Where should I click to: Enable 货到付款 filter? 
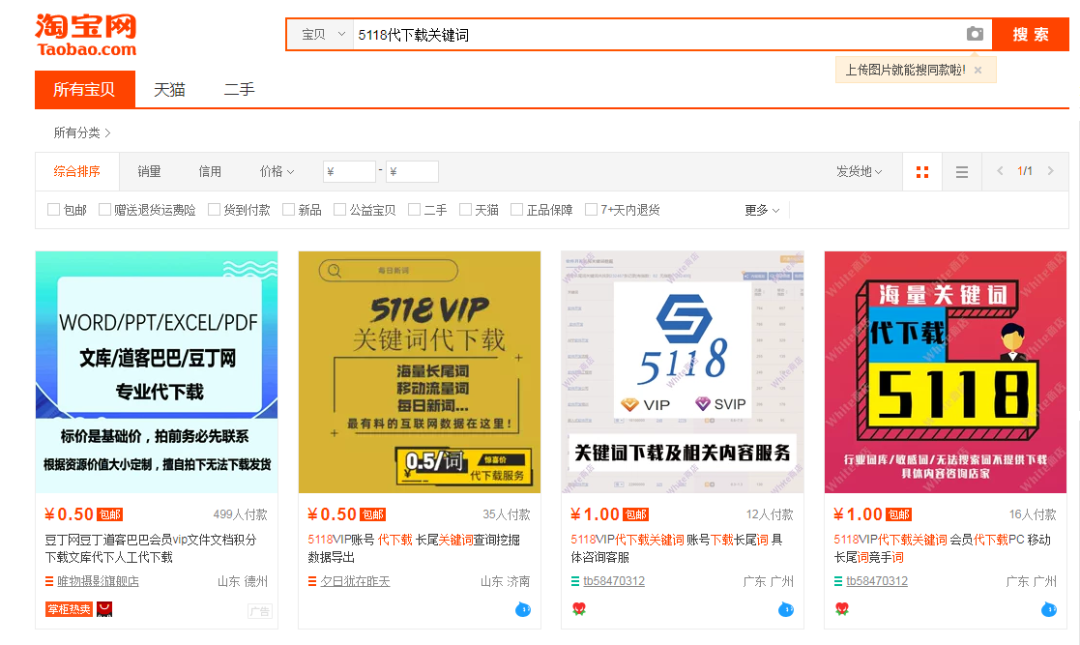tap(214, 209)
